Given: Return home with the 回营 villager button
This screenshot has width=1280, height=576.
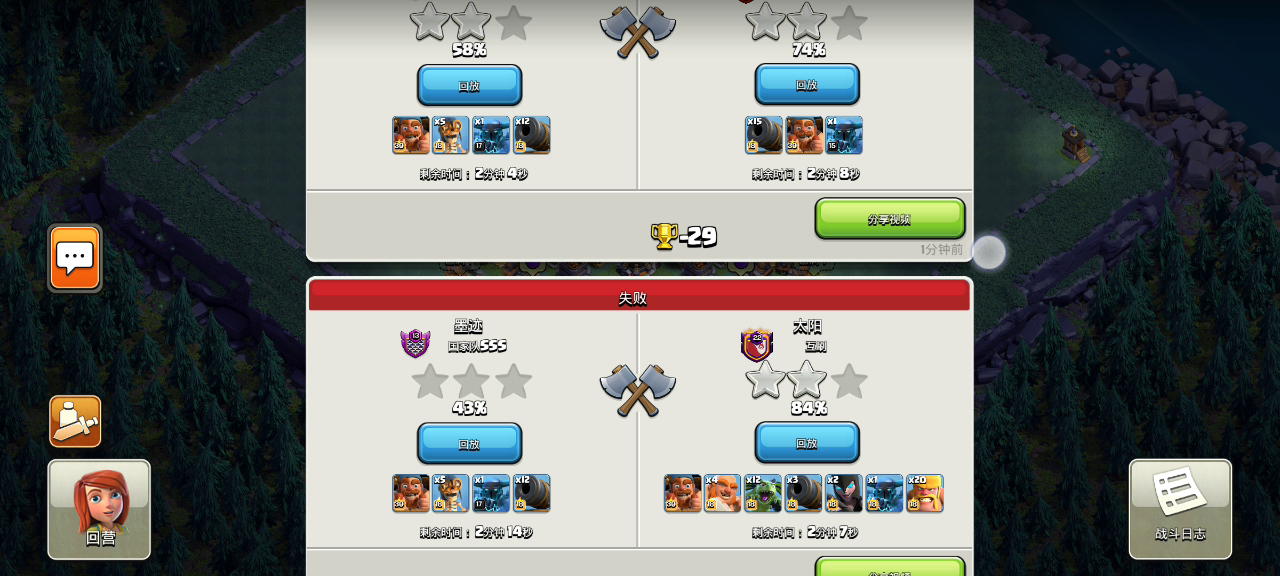Looking at the screenshot, I should click(x=99, y=509).
